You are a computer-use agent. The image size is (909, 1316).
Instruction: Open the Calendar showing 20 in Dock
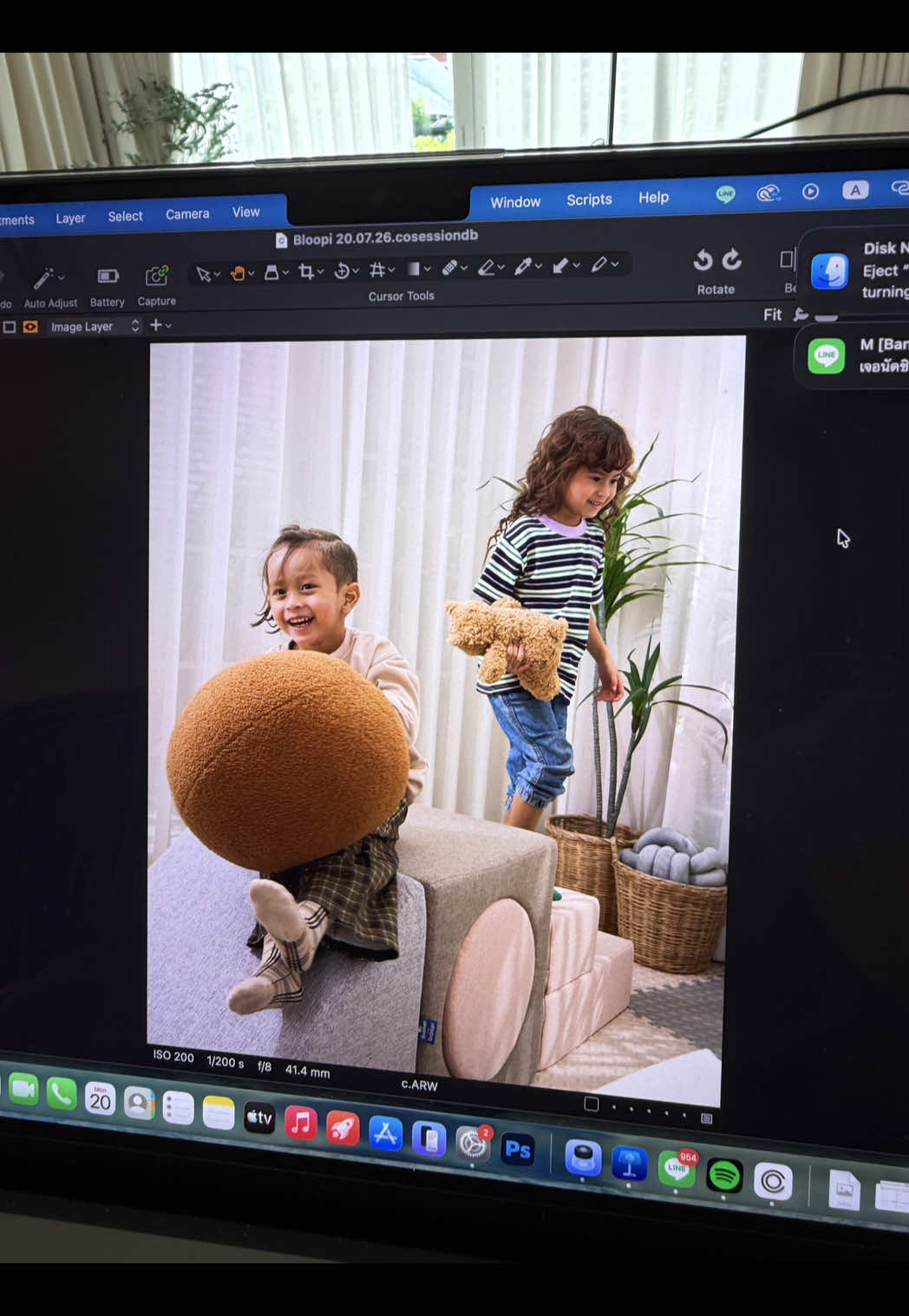coord(101,1099)
